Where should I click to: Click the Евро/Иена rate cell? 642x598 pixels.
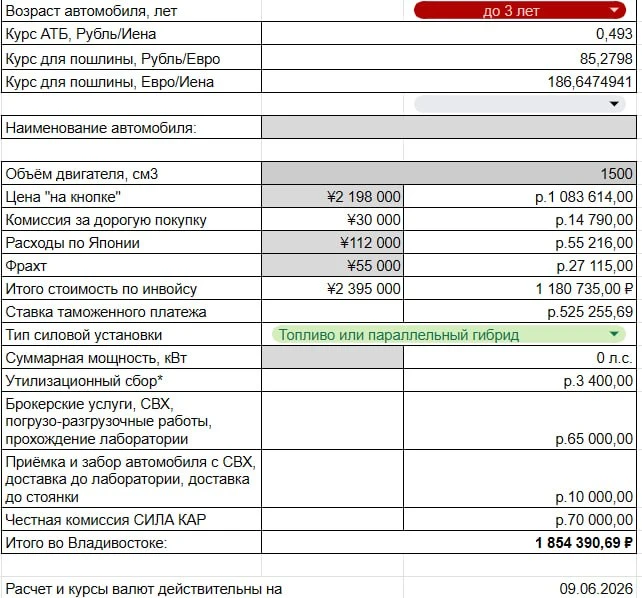[449, 81]
